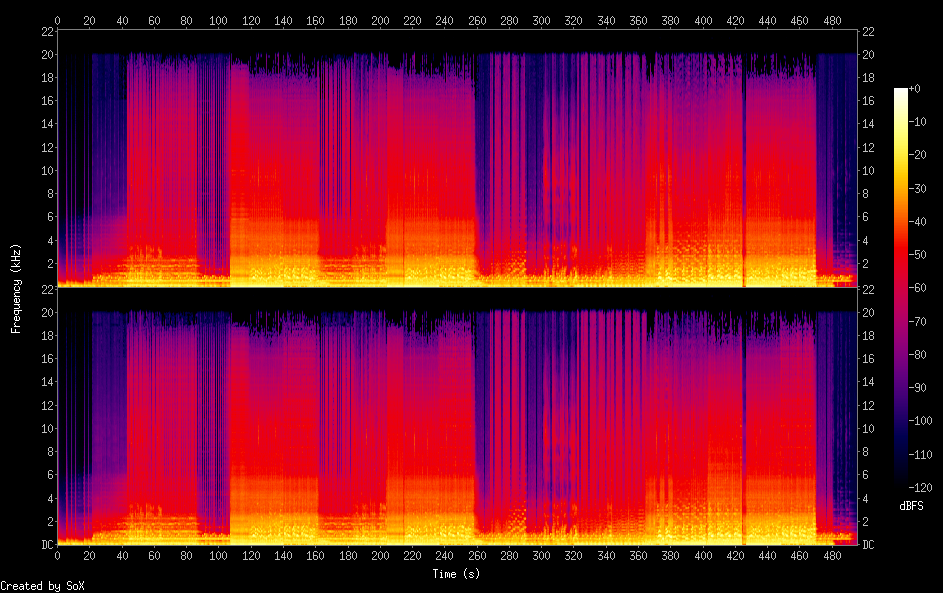Select the "Time (s)" axis title
This screenshot has width=943, height=593.
pos(456,574)
